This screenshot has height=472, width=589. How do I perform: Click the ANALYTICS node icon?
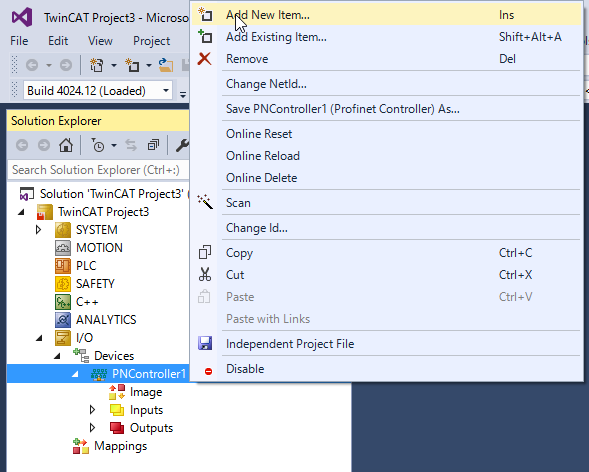click(63, 320)
